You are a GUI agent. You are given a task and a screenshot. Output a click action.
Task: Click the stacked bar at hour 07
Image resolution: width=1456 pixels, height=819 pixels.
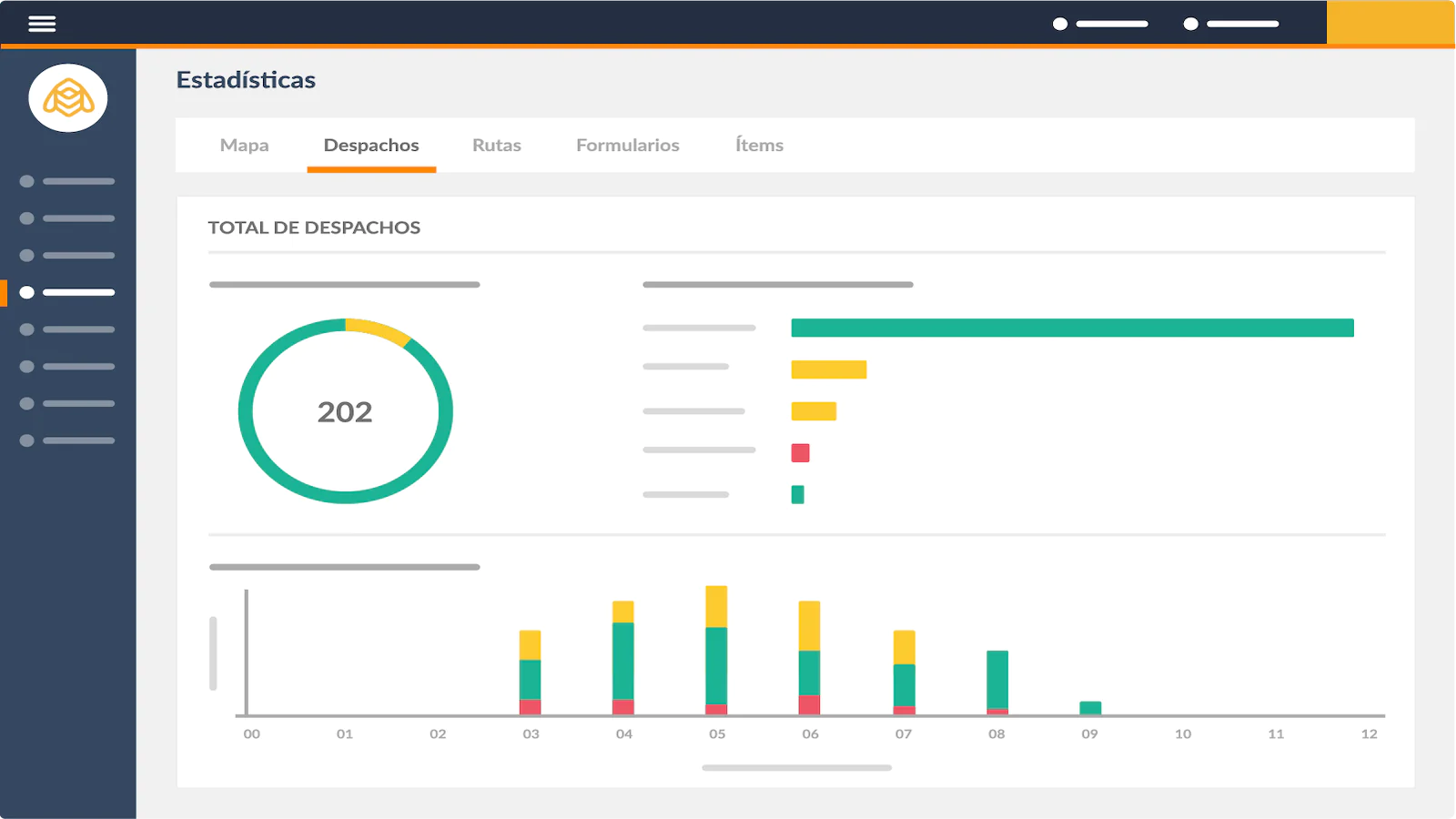(x=905, y=672)
